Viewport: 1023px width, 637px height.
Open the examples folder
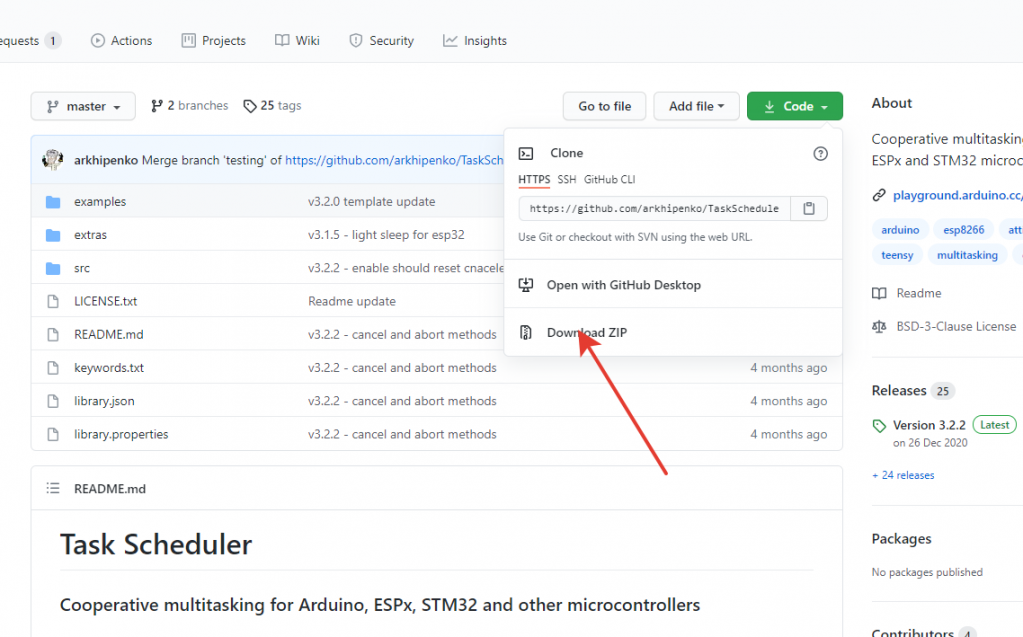(100, 202)
